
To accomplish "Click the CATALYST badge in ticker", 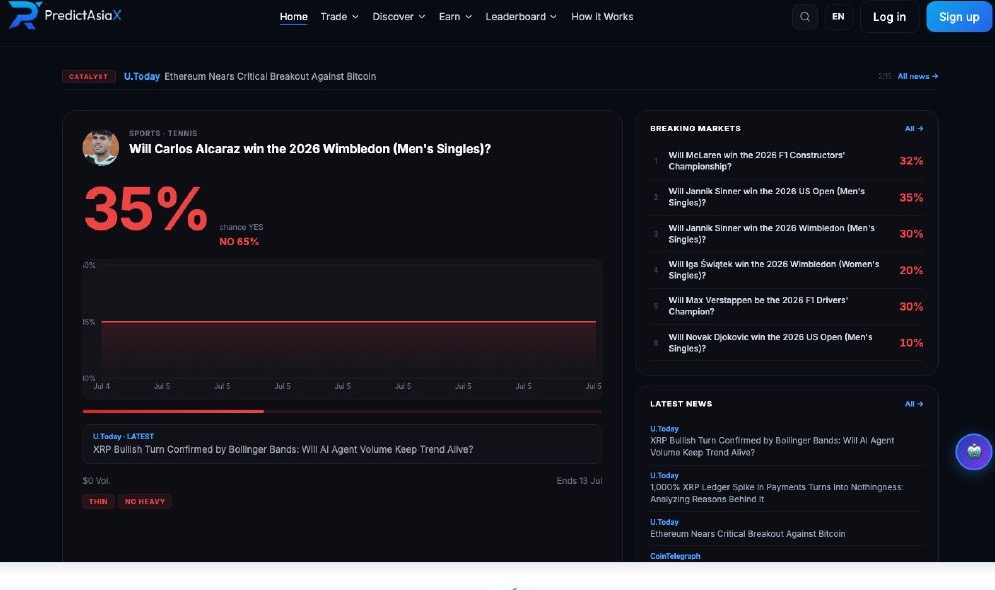I will (x=89, y=76).
